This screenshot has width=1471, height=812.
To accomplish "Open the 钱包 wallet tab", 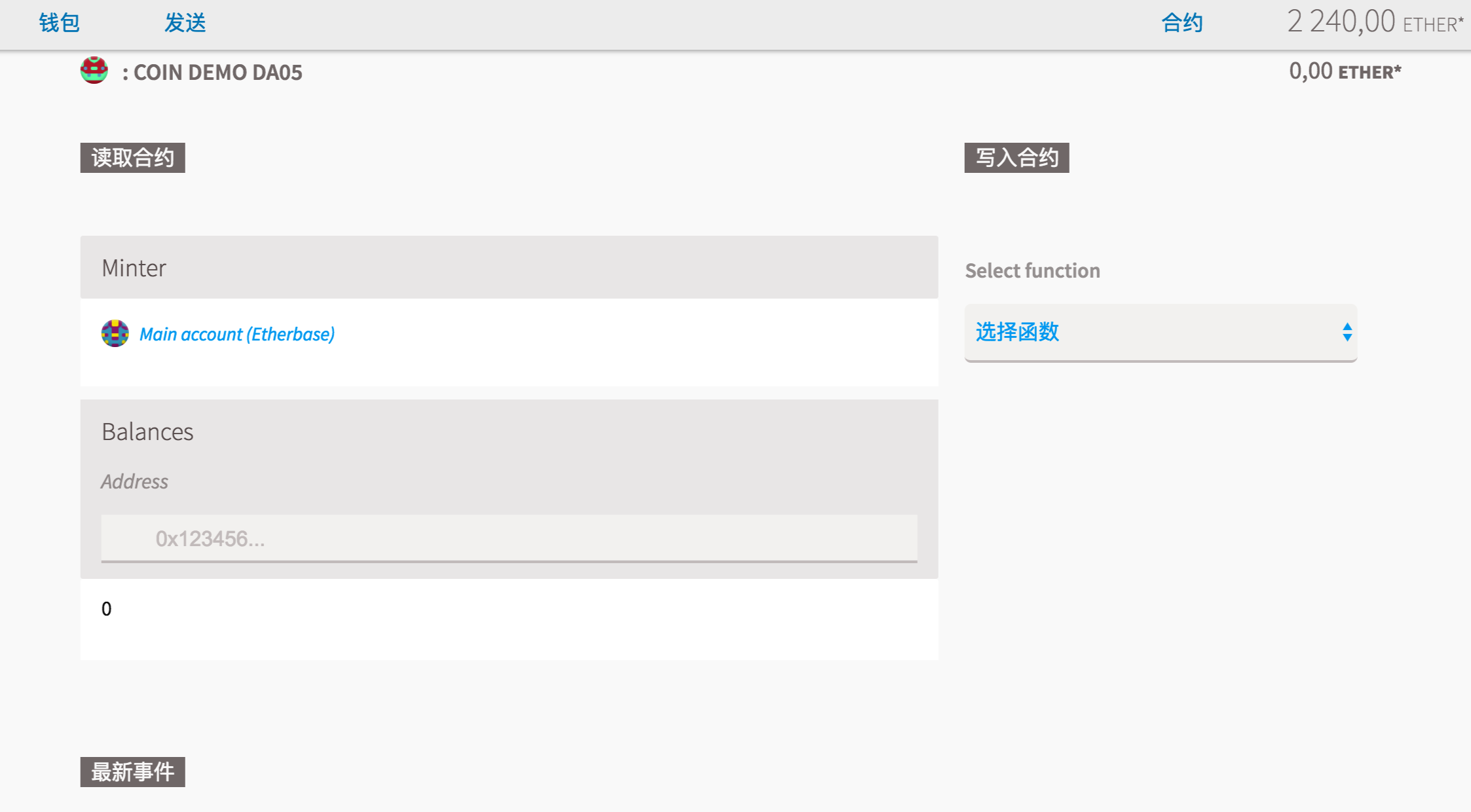I will (59, 23).
